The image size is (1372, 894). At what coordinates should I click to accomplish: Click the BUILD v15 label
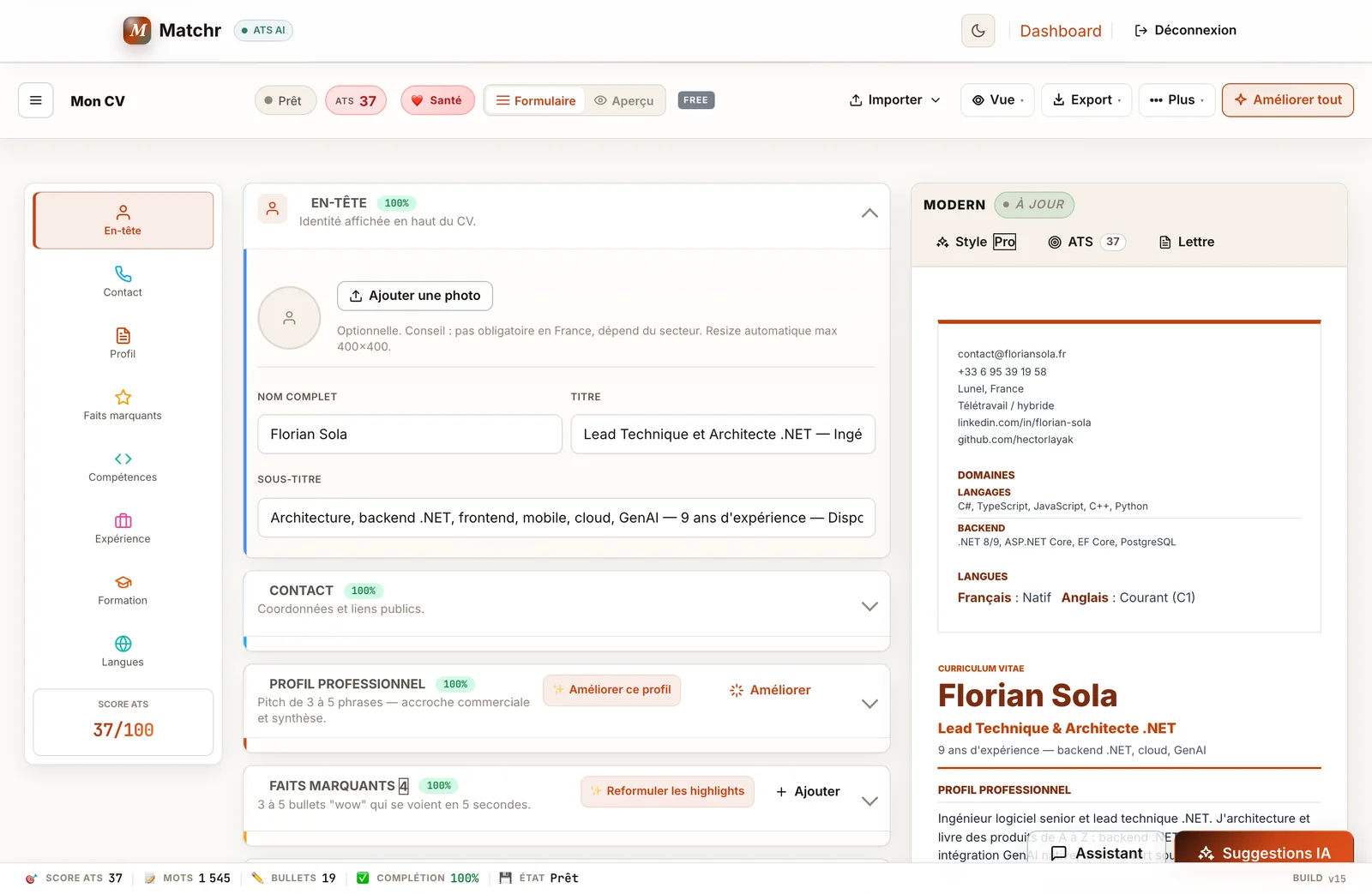click(1319, 878)
